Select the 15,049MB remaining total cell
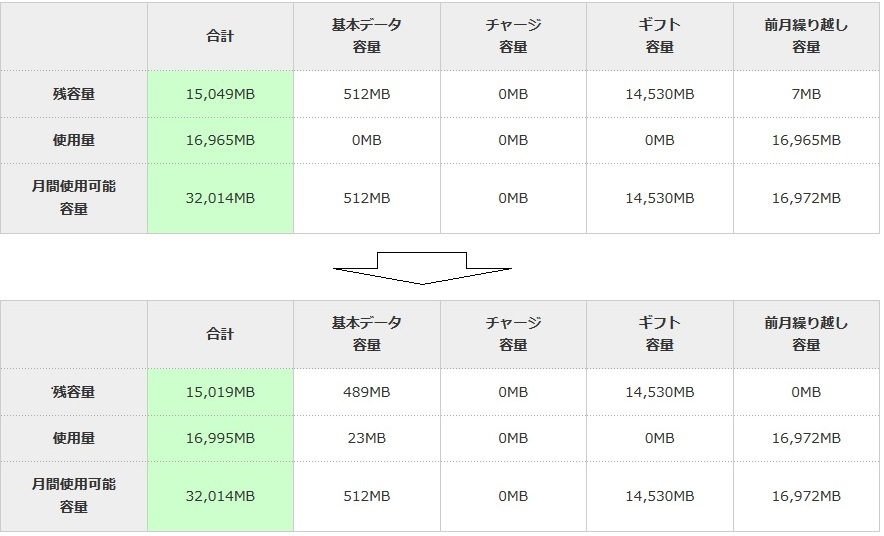The width and height of the screenshot is (884, 536). (220, 94)
